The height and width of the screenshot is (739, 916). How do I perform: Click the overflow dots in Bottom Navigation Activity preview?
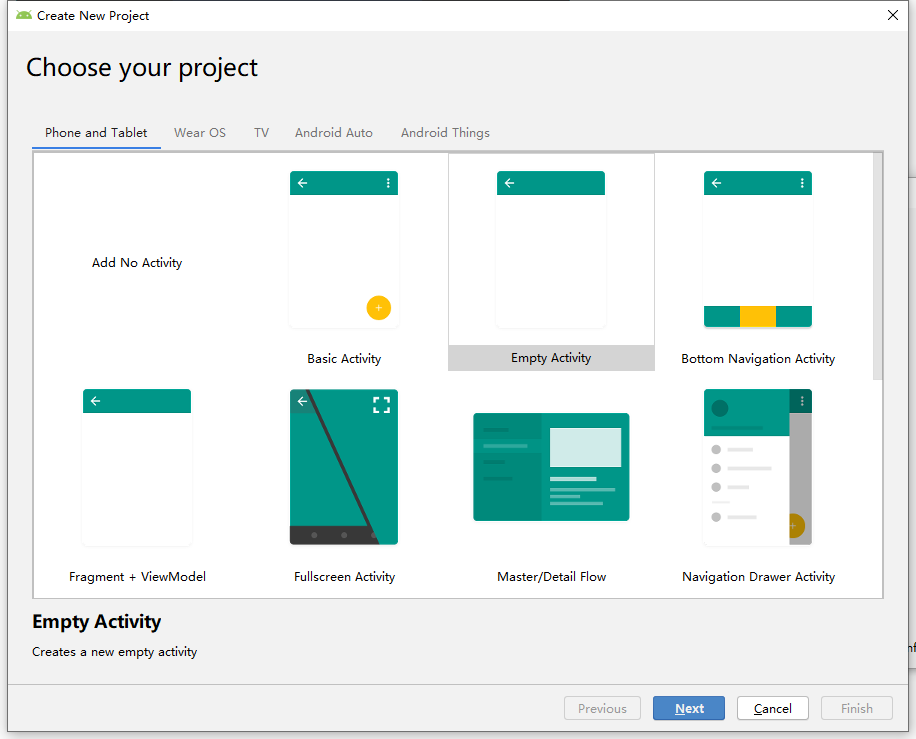(x=802, y=183)
